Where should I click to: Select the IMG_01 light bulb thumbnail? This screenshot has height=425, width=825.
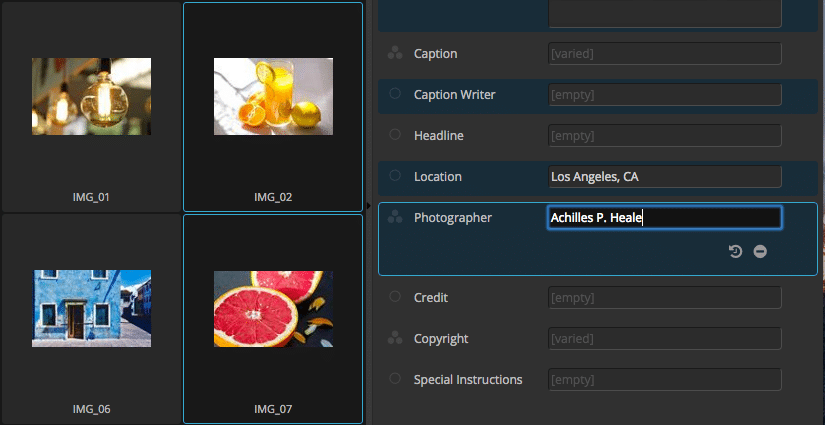(x=91, y=97)
